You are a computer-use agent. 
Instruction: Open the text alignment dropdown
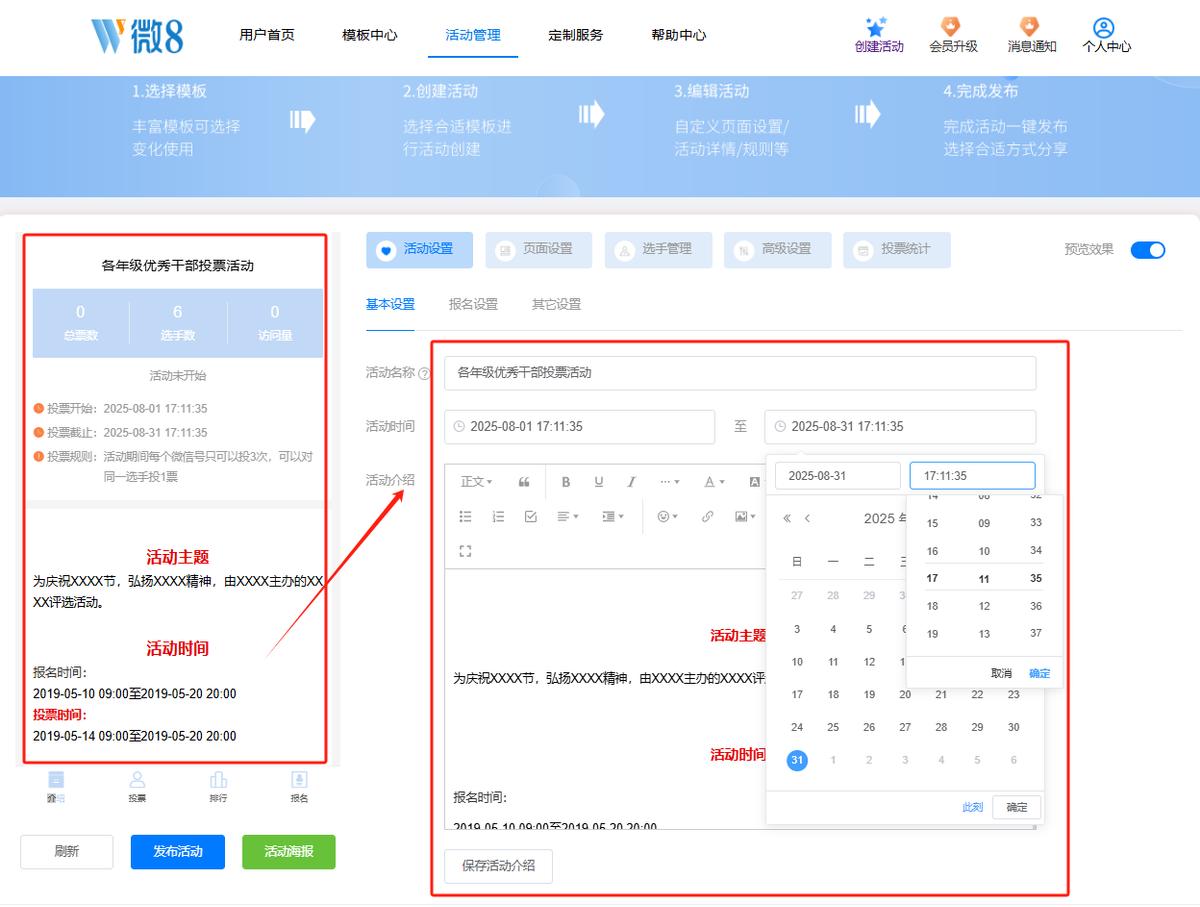tap(568, 516)
